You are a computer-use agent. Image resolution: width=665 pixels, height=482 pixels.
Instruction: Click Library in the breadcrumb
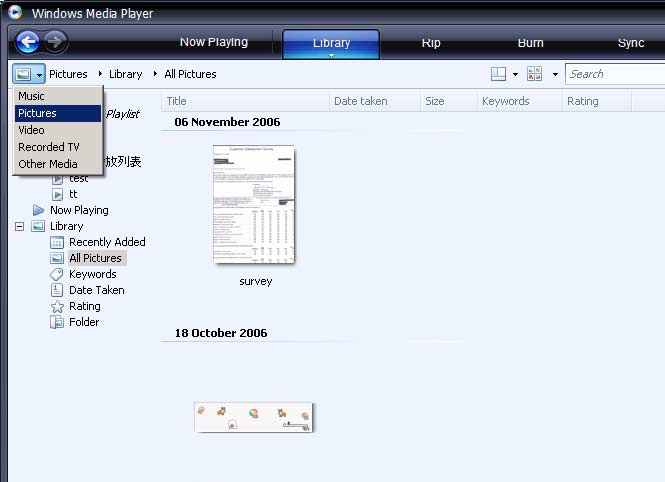point(125,74)
